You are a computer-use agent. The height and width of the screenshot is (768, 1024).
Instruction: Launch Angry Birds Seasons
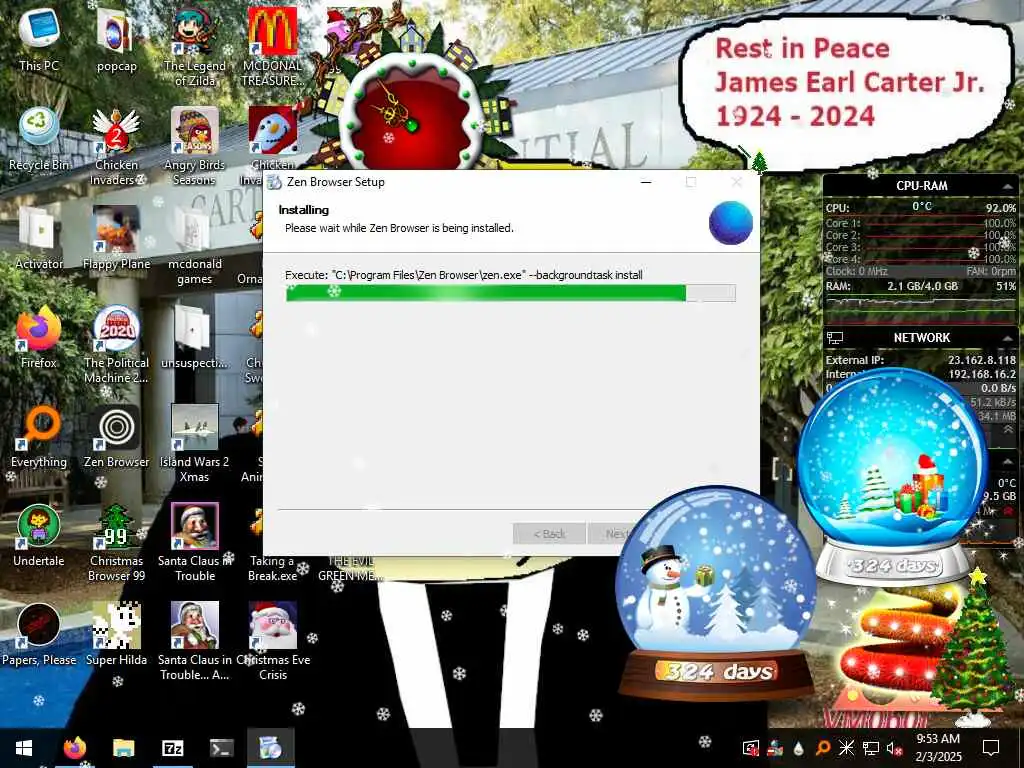tap(195, 145)
